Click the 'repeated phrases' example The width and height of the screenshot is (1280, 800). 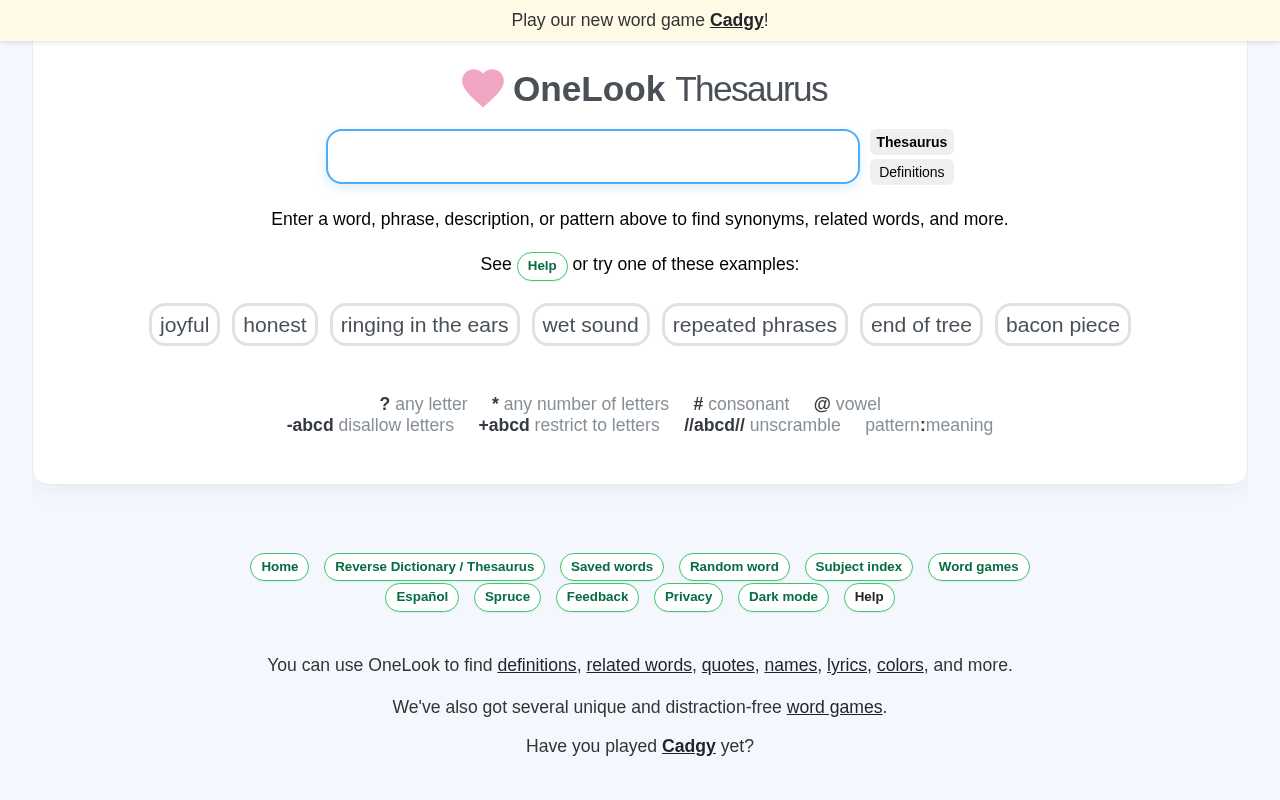point(754,325)
